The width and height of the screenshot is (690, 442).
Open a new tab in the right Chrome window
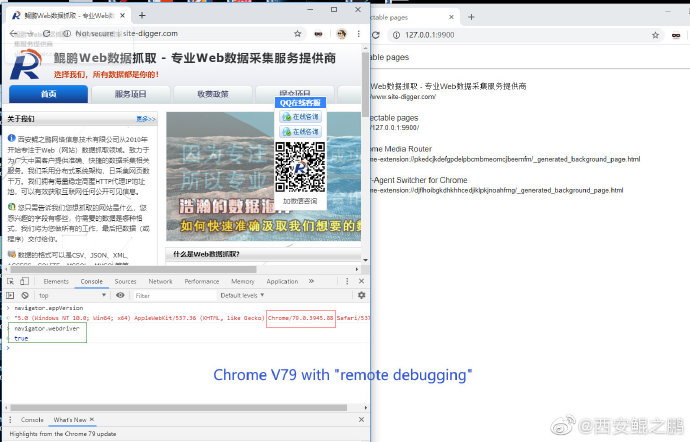coord(471,17)
